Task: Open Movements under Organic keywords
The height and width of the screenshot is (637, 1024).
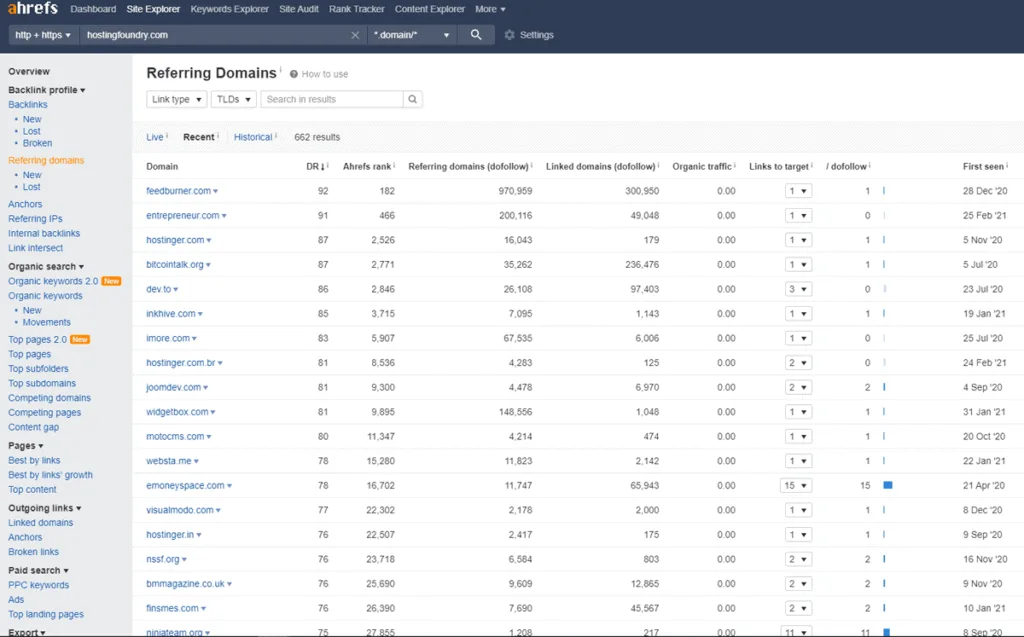Action: pos(46,322)
